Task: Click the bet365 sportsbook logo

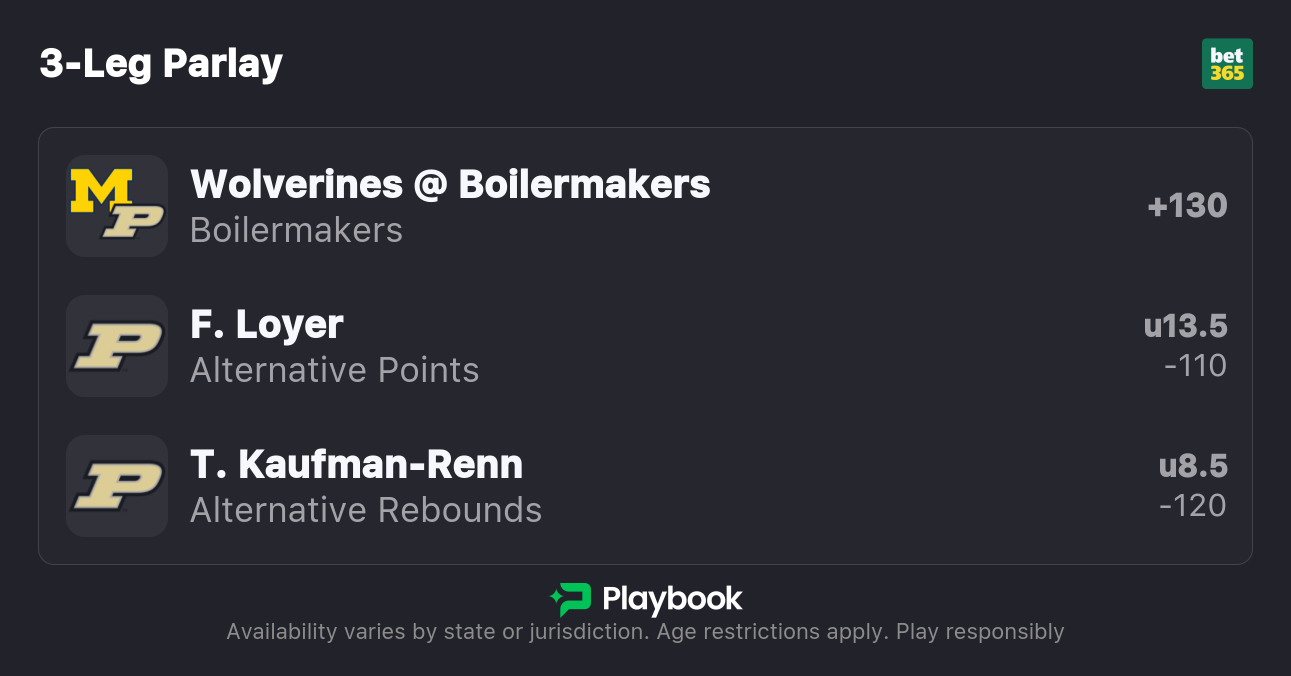Action: (1226, 64)
